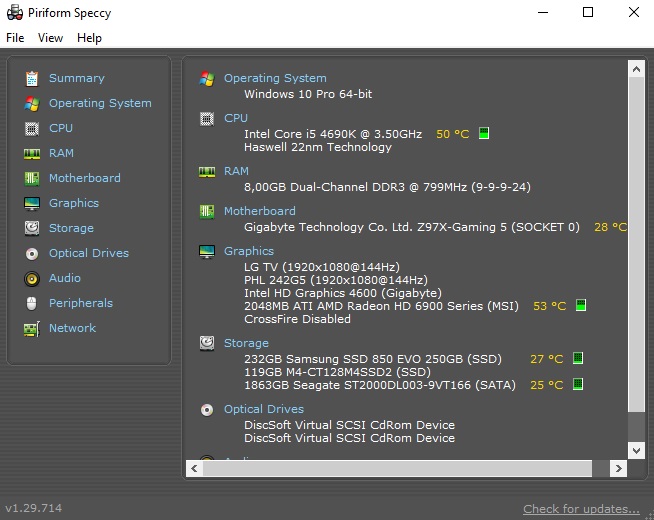Select the CPU chip icon in sidebar

pyautogui.click(x=31, y=128)
